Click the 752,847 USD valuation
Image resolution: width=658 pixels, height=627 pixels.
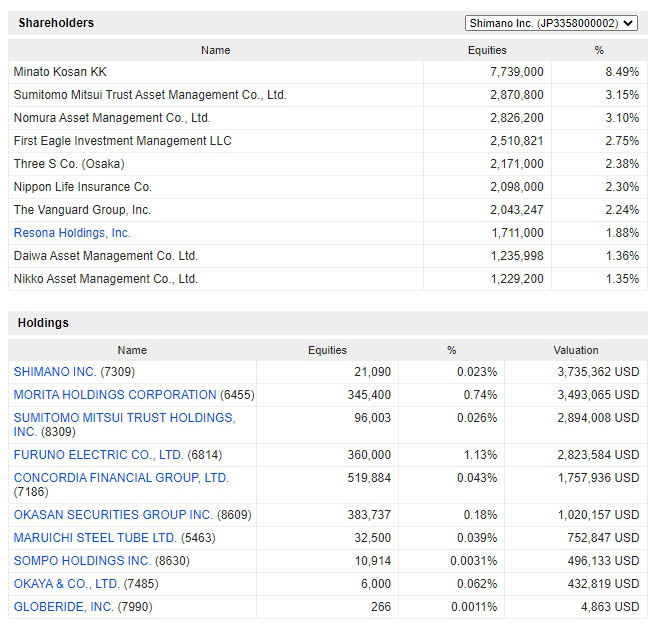tap(603, 538)
